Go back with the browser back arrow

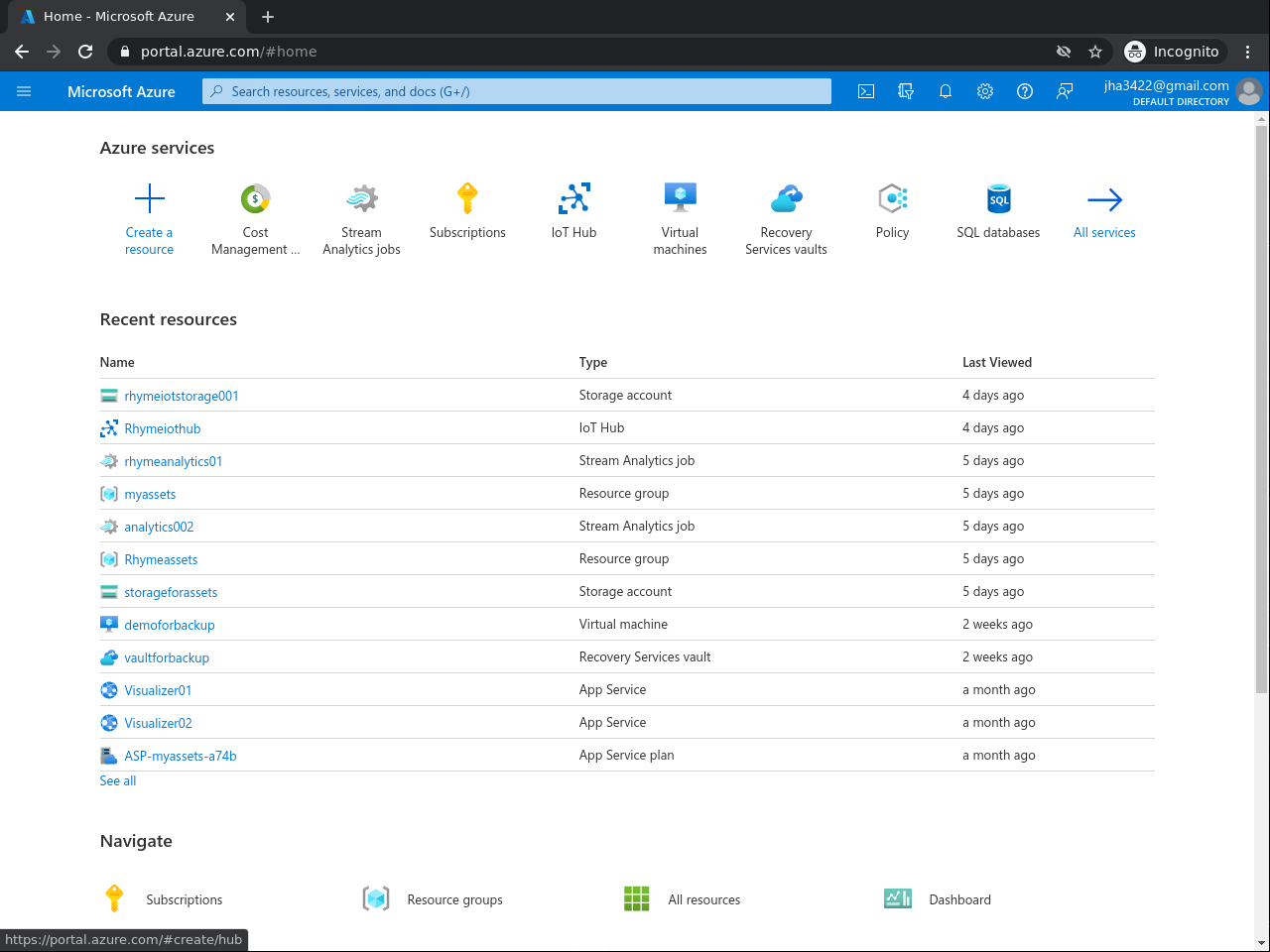pyautogui.click(x=22, y=52)
